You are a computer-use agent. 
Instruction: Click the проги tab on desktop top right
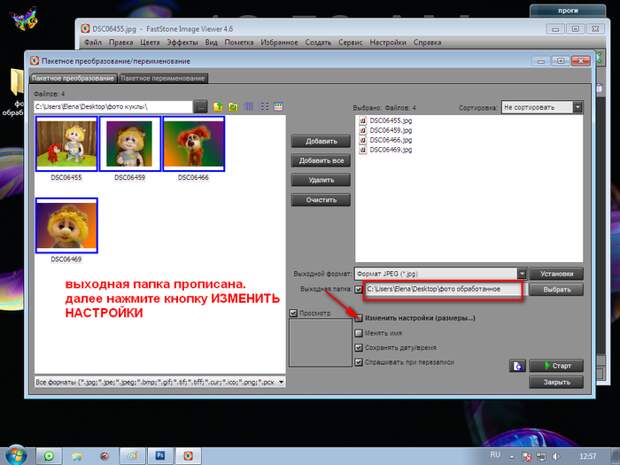[568, 11]
